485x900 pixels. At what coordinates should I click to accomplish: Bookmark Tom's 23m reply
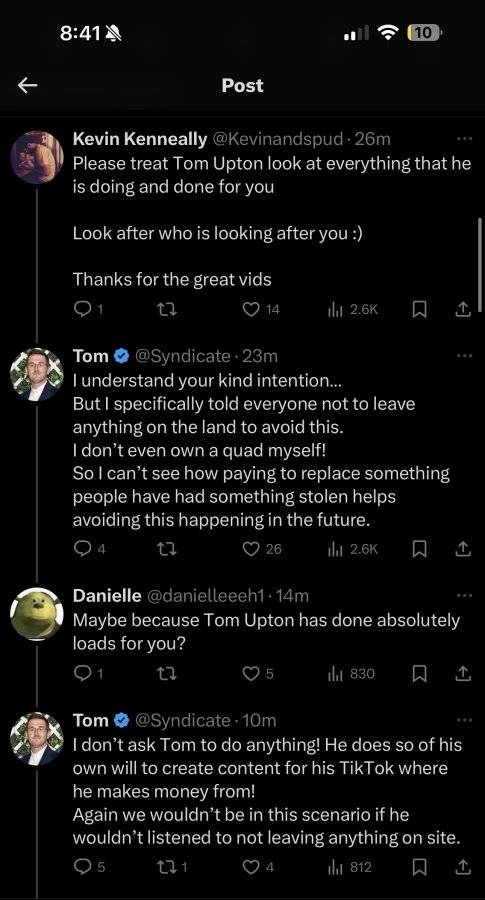click(x=420, y=549)
